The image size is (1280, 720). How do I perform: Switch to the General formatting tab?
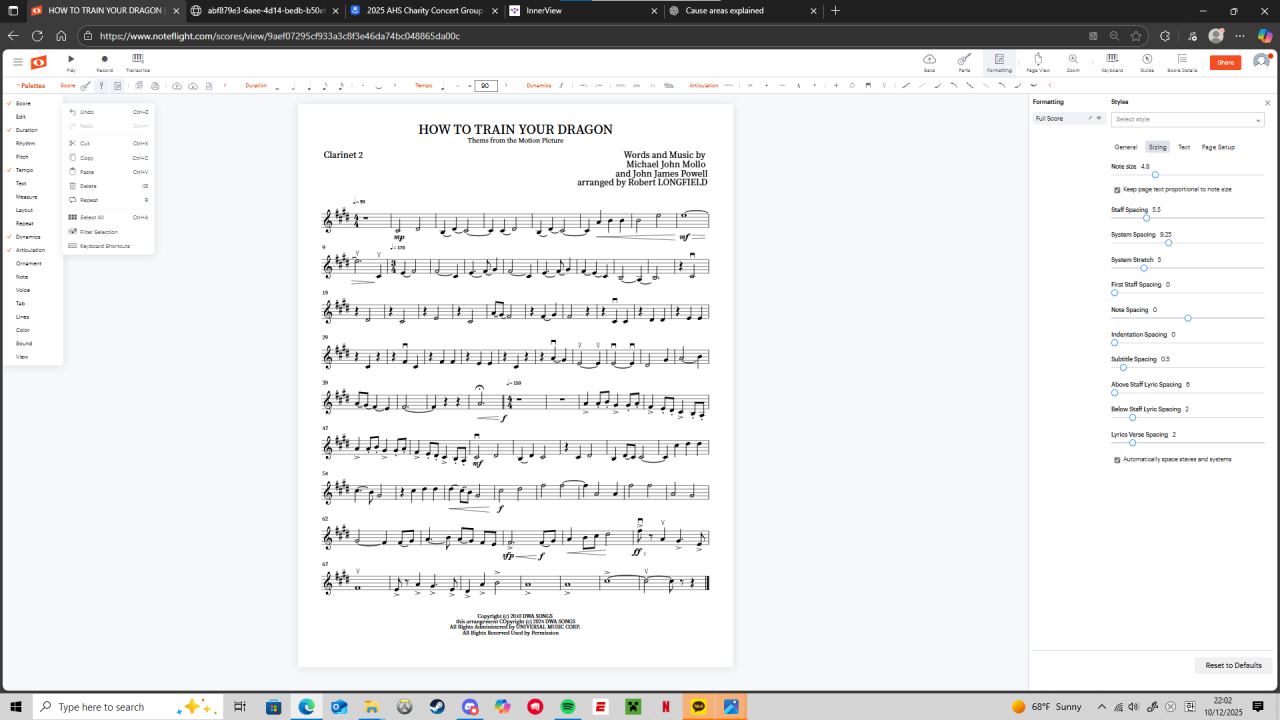click(x=1126, y=147)
